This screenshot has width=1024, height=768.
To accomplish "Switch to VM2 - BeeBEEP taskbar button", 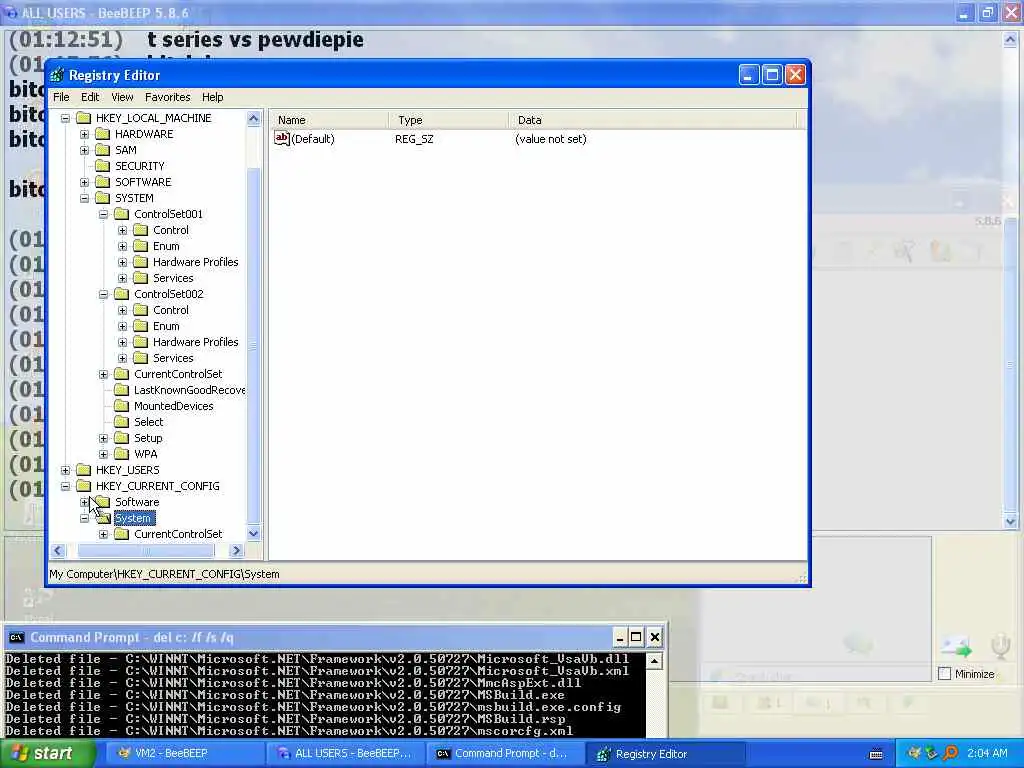I will click(x=183, y=754).
